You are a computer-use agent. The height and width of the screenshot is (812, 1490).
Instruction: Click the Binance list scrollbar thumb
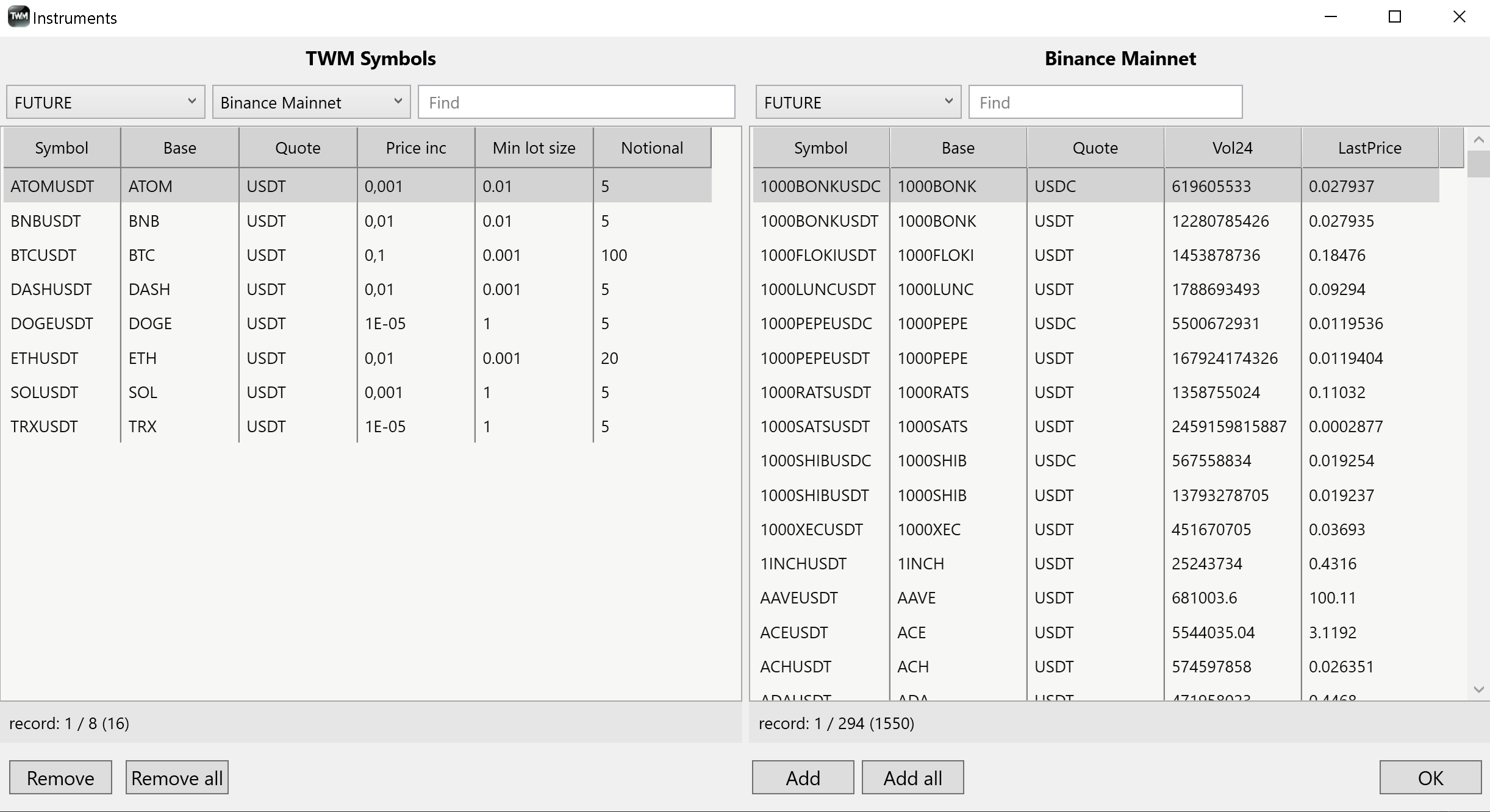pyautogui.click(x=1478, y=164)
